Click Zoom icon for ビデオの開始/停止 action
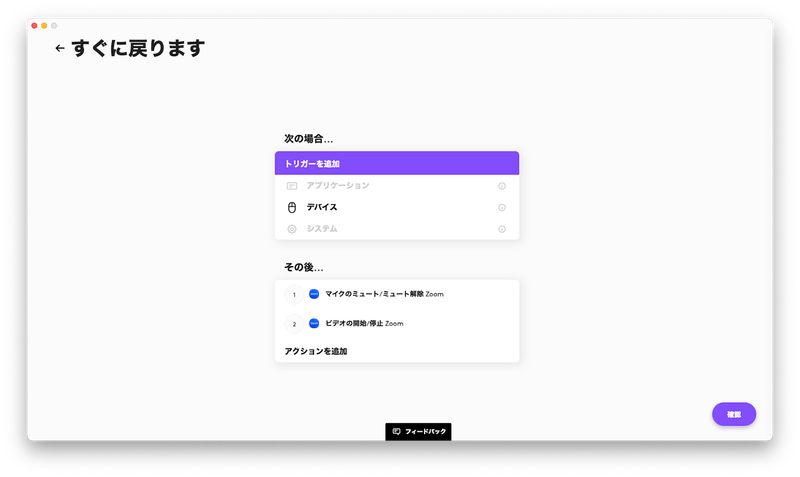 [314, 323]
